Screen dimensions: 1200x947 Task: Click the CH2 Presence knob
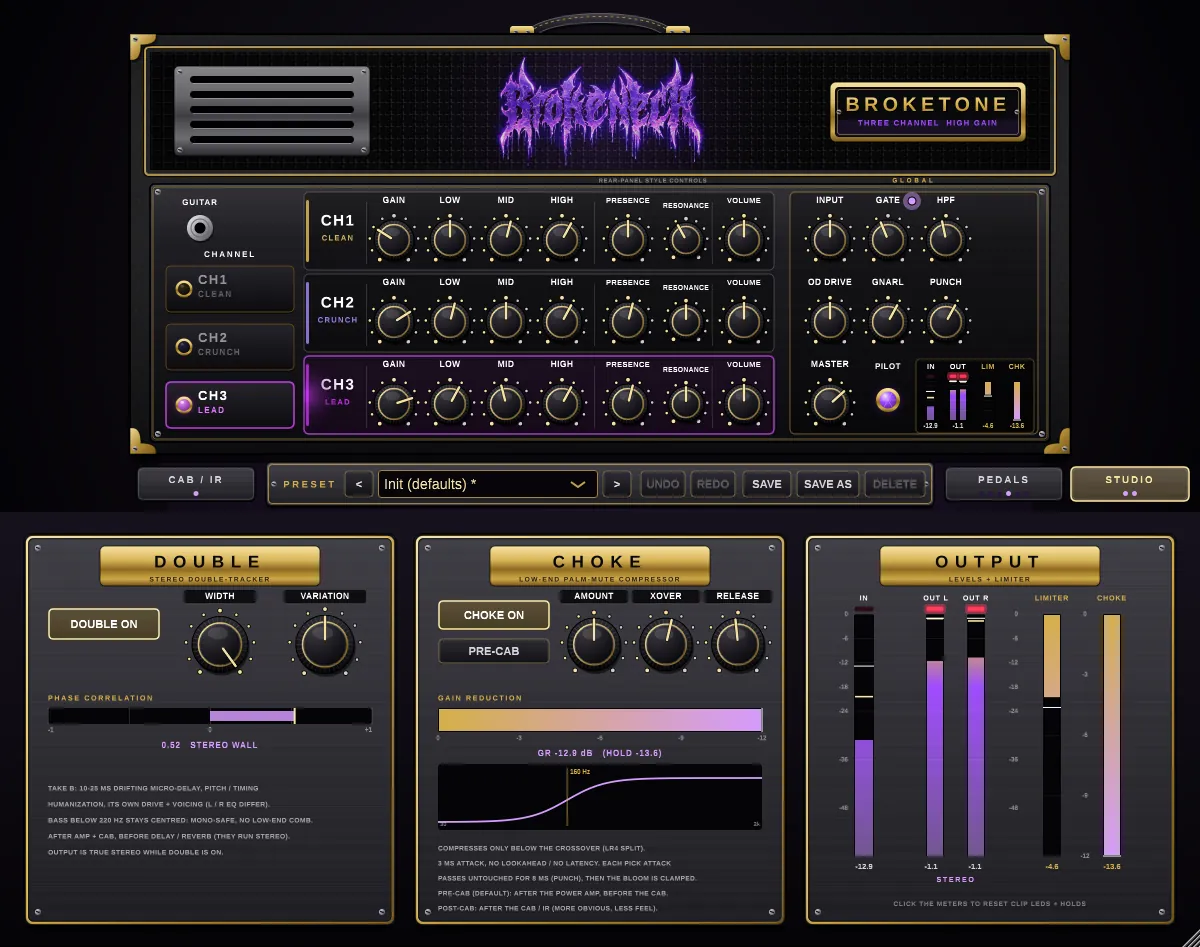click(x=628, y=322)
